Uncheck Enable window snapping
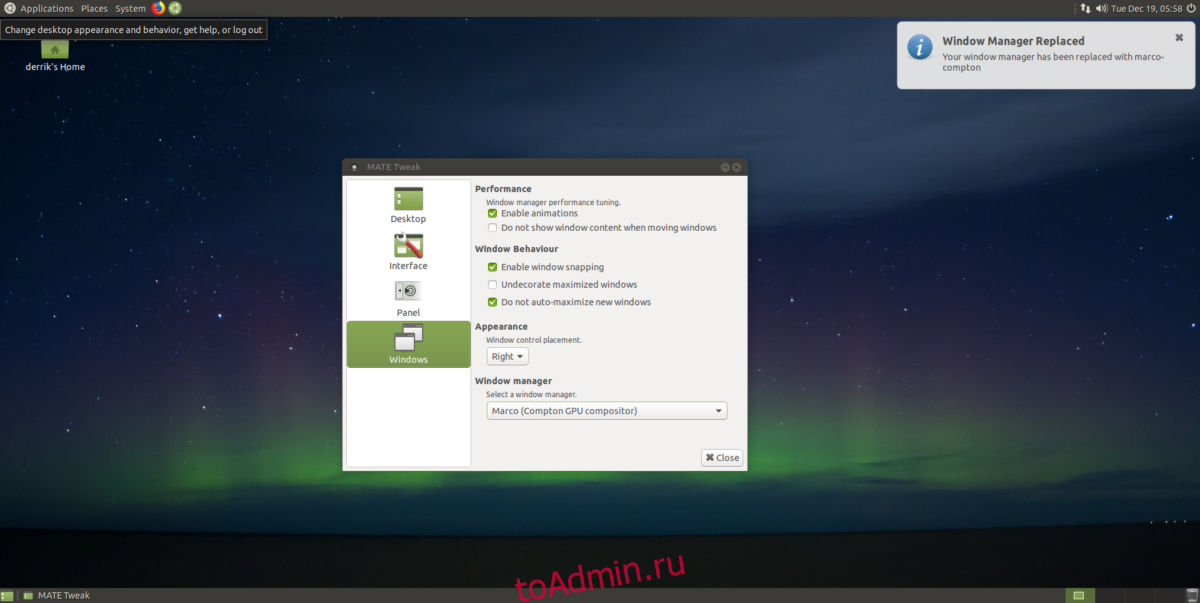The height and width of the screenshot is (603, 1200). tap(493, 267)
